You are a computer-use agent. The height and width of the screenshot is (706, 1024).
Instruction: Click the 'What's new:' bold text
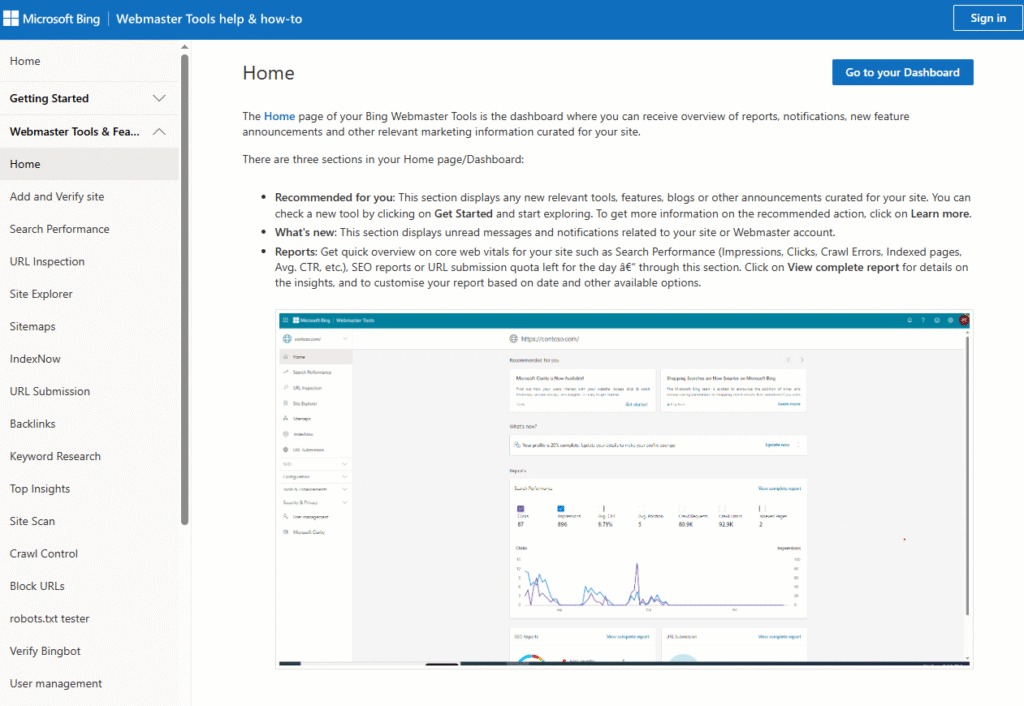pos(306,232)
